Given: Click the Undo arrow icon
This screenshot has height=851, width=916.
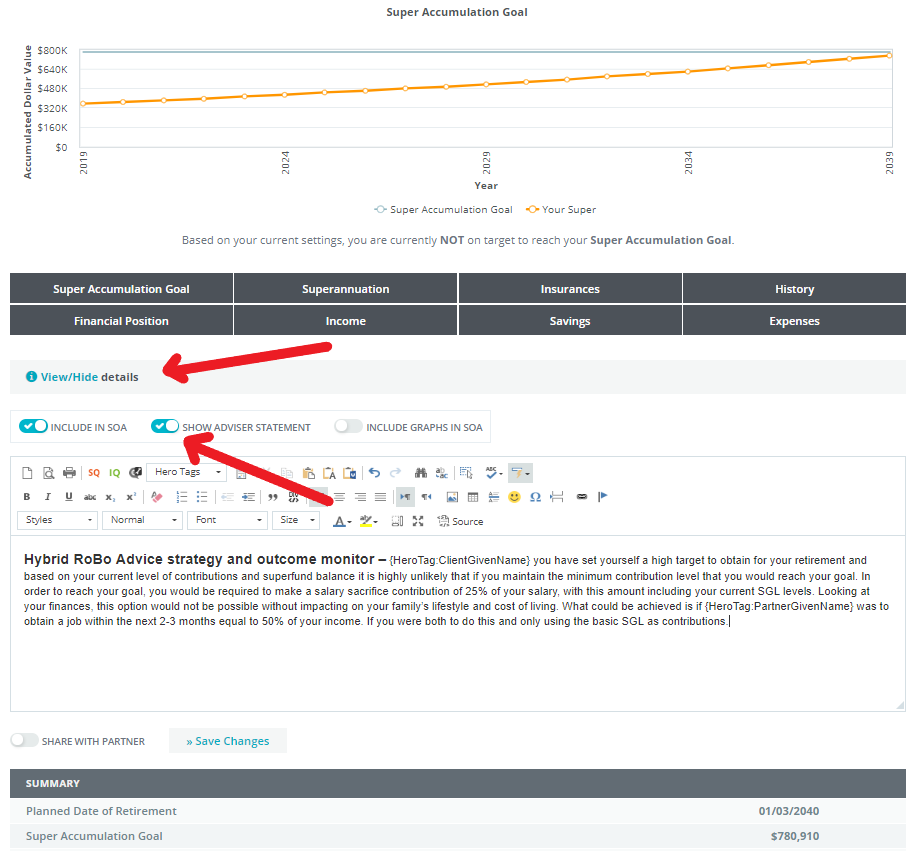Looking at the screenshot, I should coord(374,473).
